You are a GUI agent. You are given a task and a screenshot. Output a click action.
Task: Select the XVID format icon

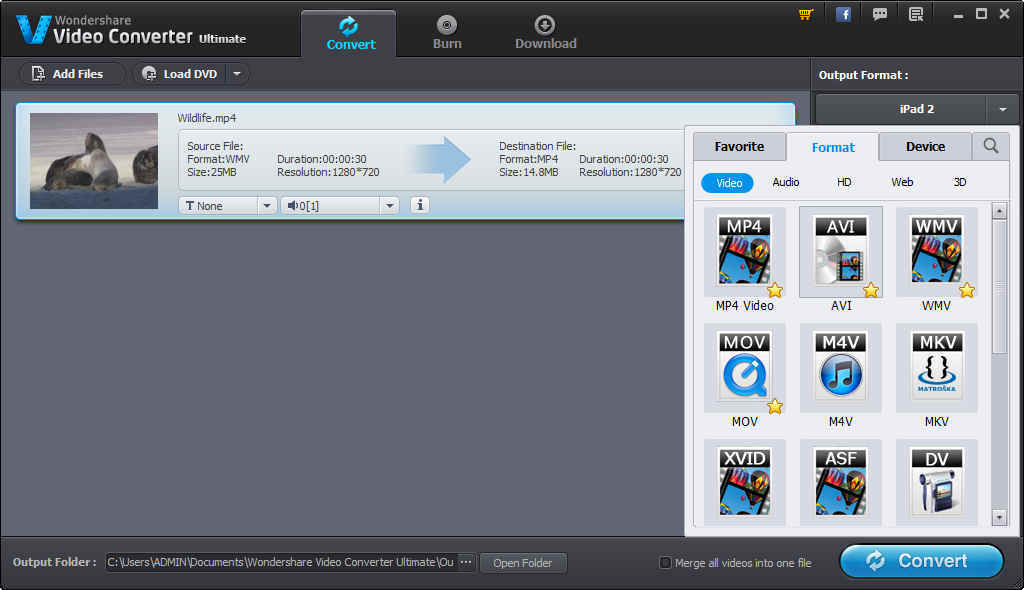click(x=744, y=482)
